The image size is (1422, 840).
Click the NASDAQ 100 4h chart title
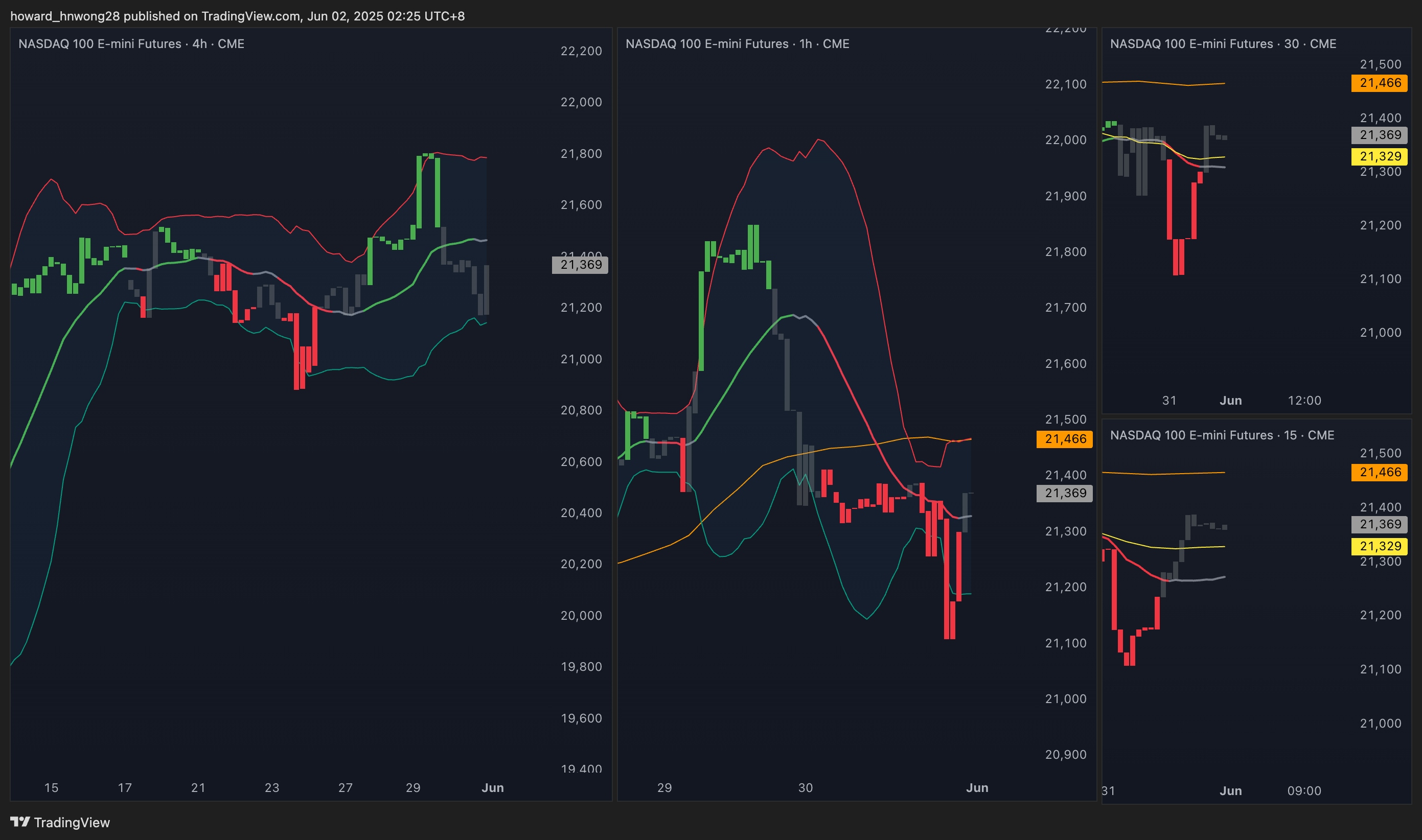coord(131,43)
